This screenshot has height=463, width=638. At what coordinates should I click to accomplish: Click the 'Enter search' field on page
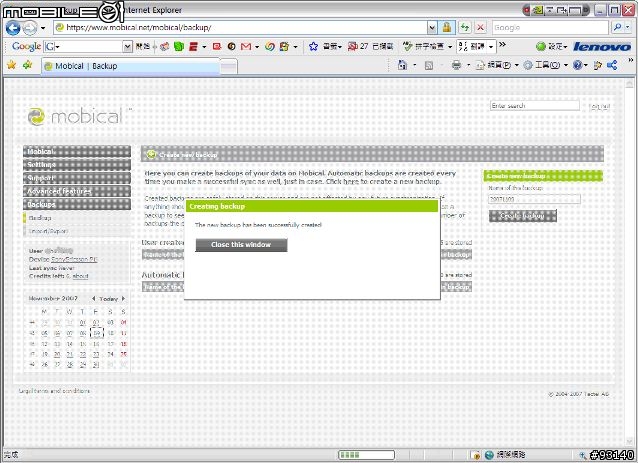coord(535,106)
